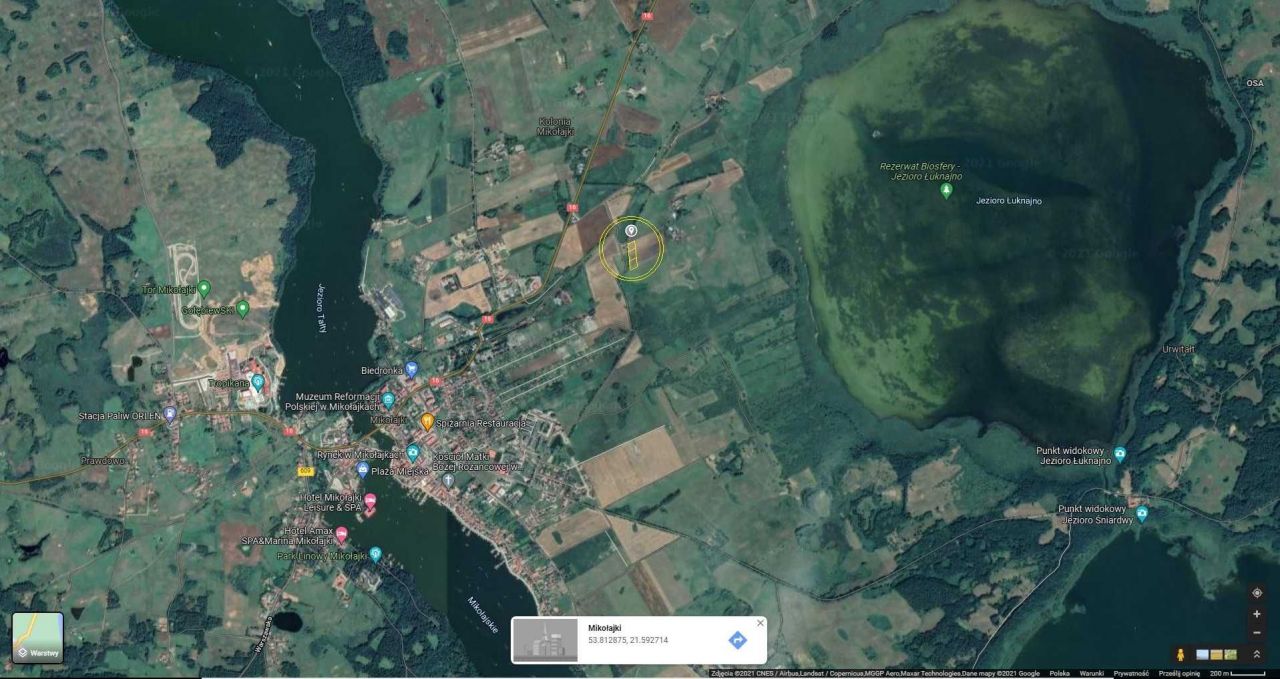
Task: Click the Hotel Amax SPA&Marina marker
Action: click(x=342, y=535)
